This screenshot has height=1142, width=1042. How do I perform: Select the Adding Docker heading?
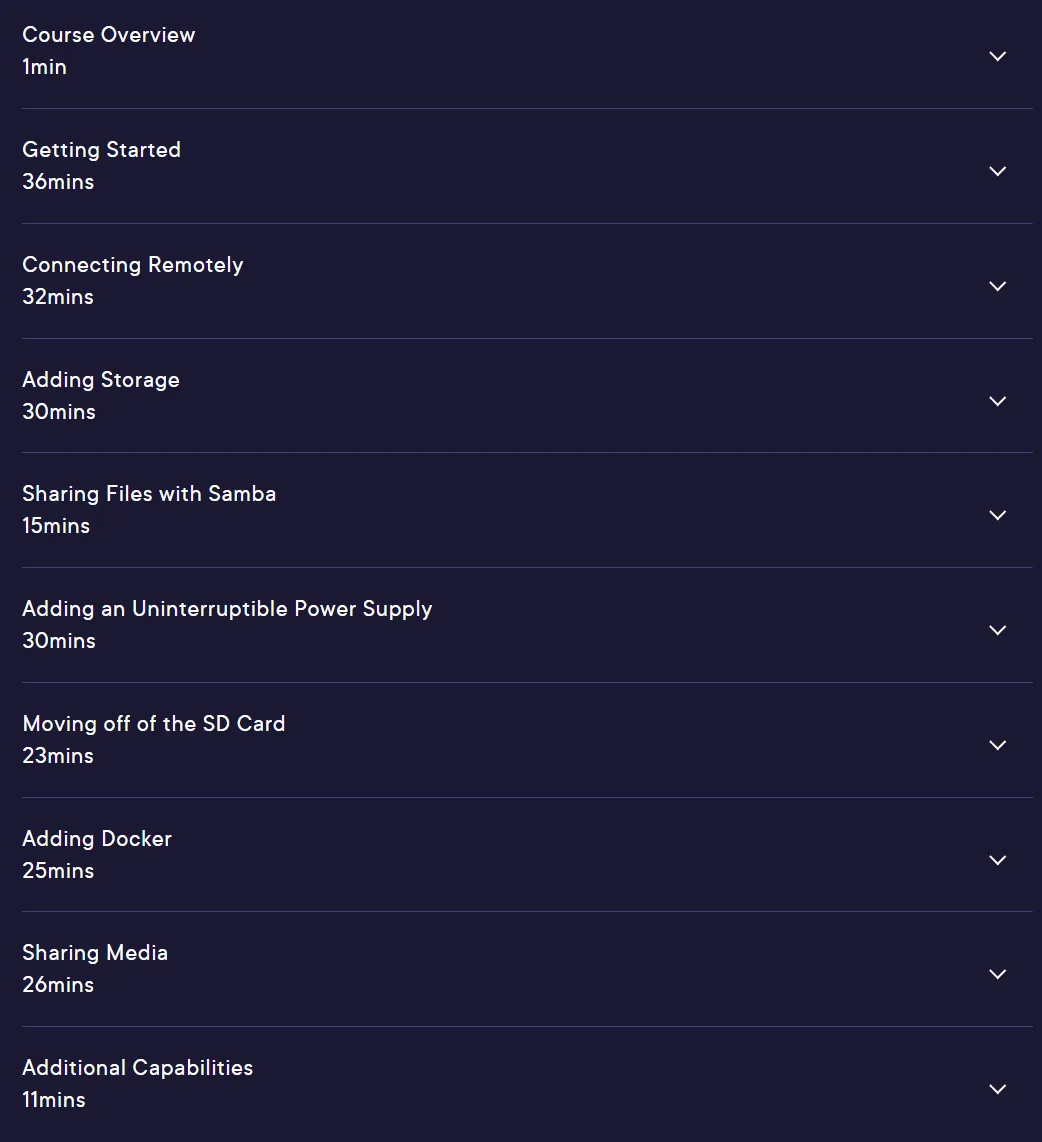point(97,839)
